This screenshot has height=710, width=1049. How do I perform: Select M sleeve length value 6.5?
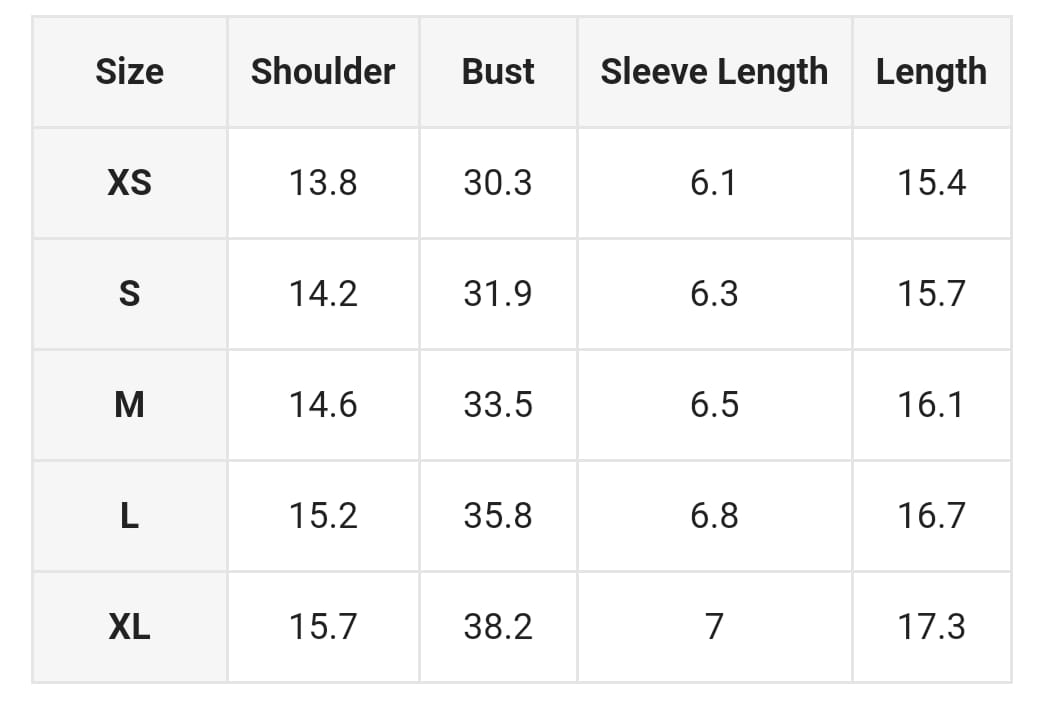click(x=714, y=405)
